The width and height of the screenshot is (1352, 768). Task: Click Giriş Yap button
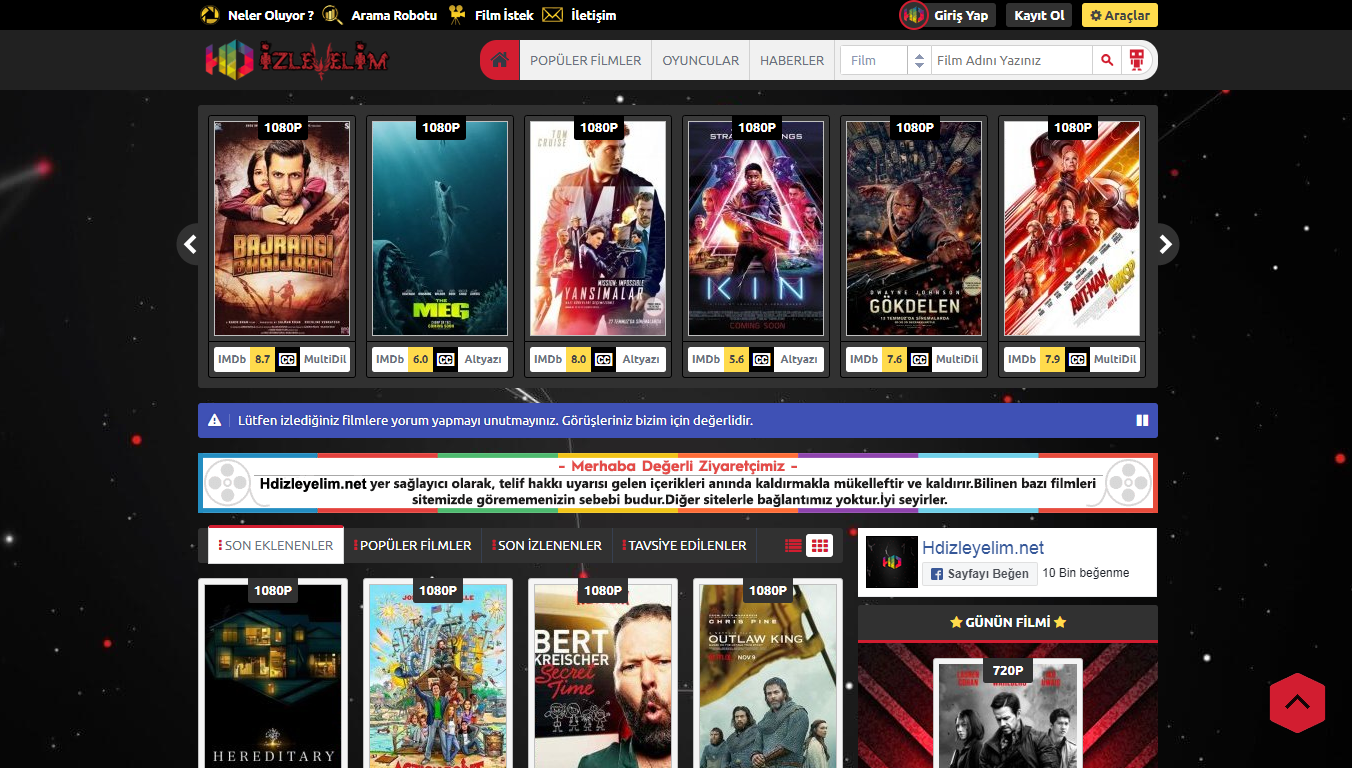coord(961,15)
